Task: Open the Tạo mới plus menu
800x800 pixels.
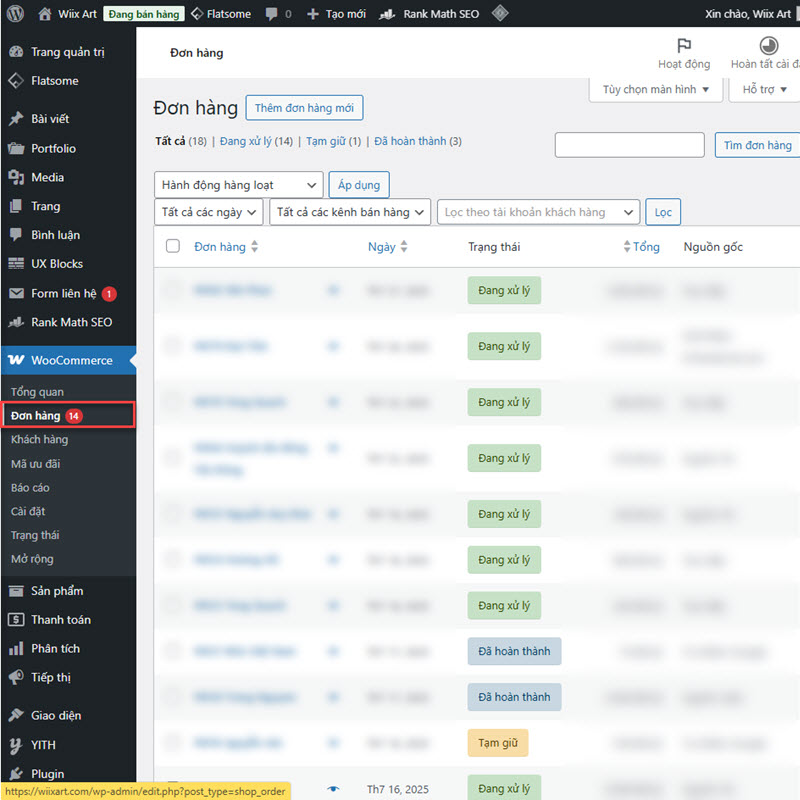Action: [336, 14]
